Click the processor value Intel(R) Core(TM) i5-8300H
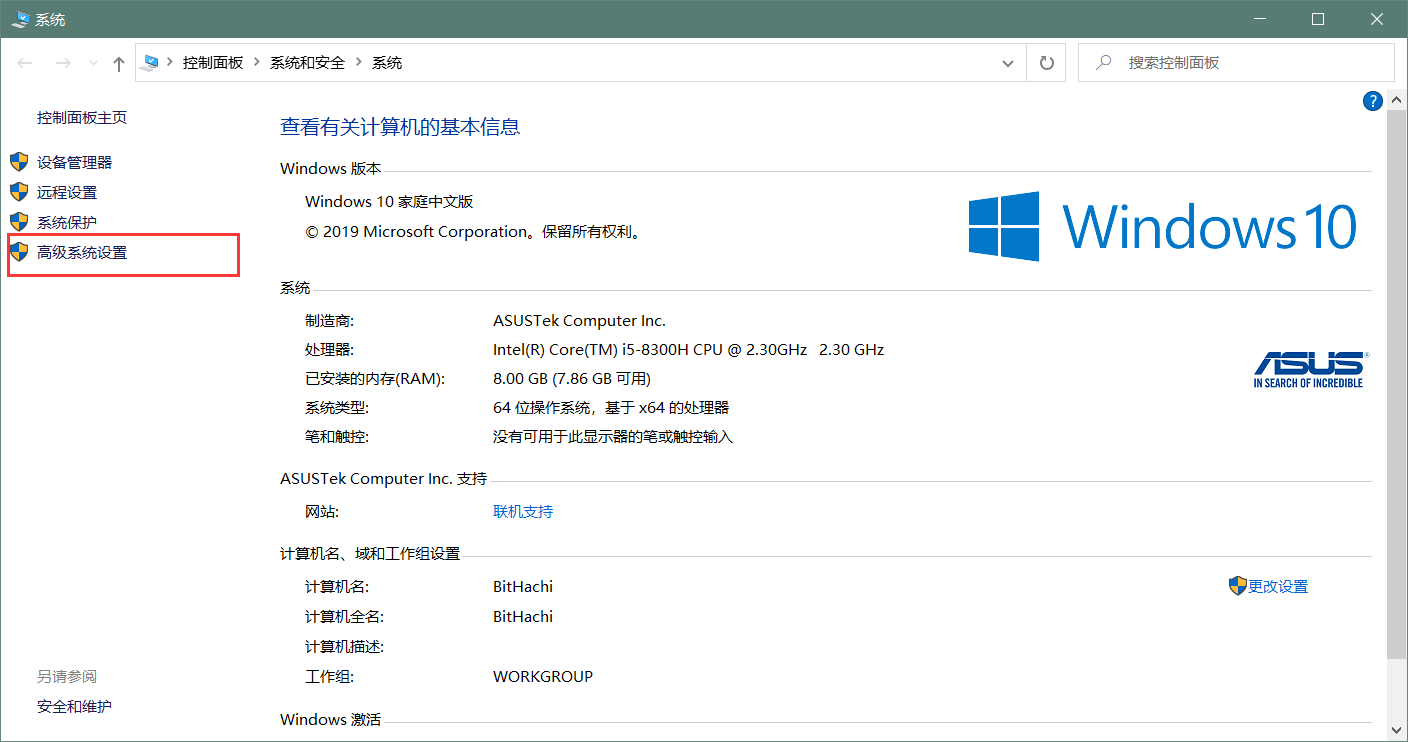This screenshot has width=1408, height=742. click(688, 349)
